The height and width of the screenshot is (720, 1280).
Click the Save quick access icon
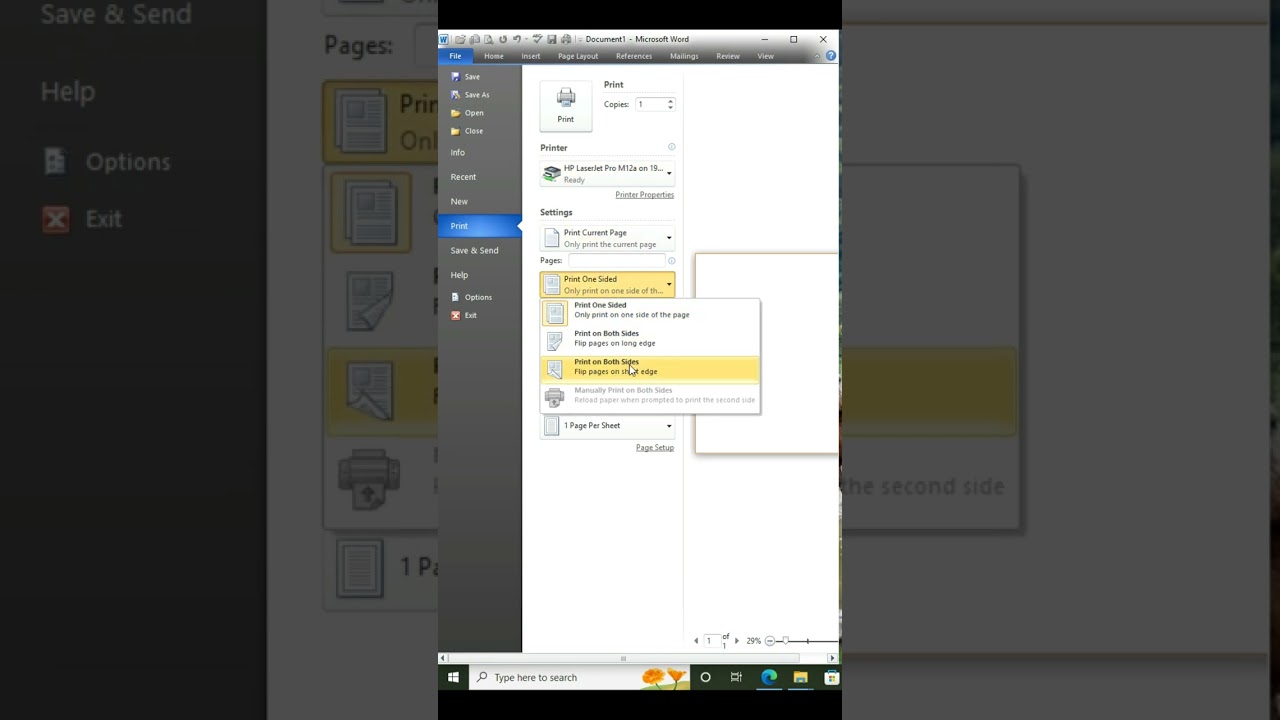[551, 39]
